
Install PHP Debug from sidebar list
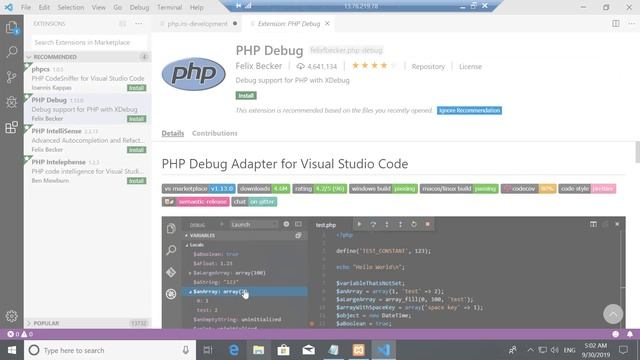[x=136, y=119]
